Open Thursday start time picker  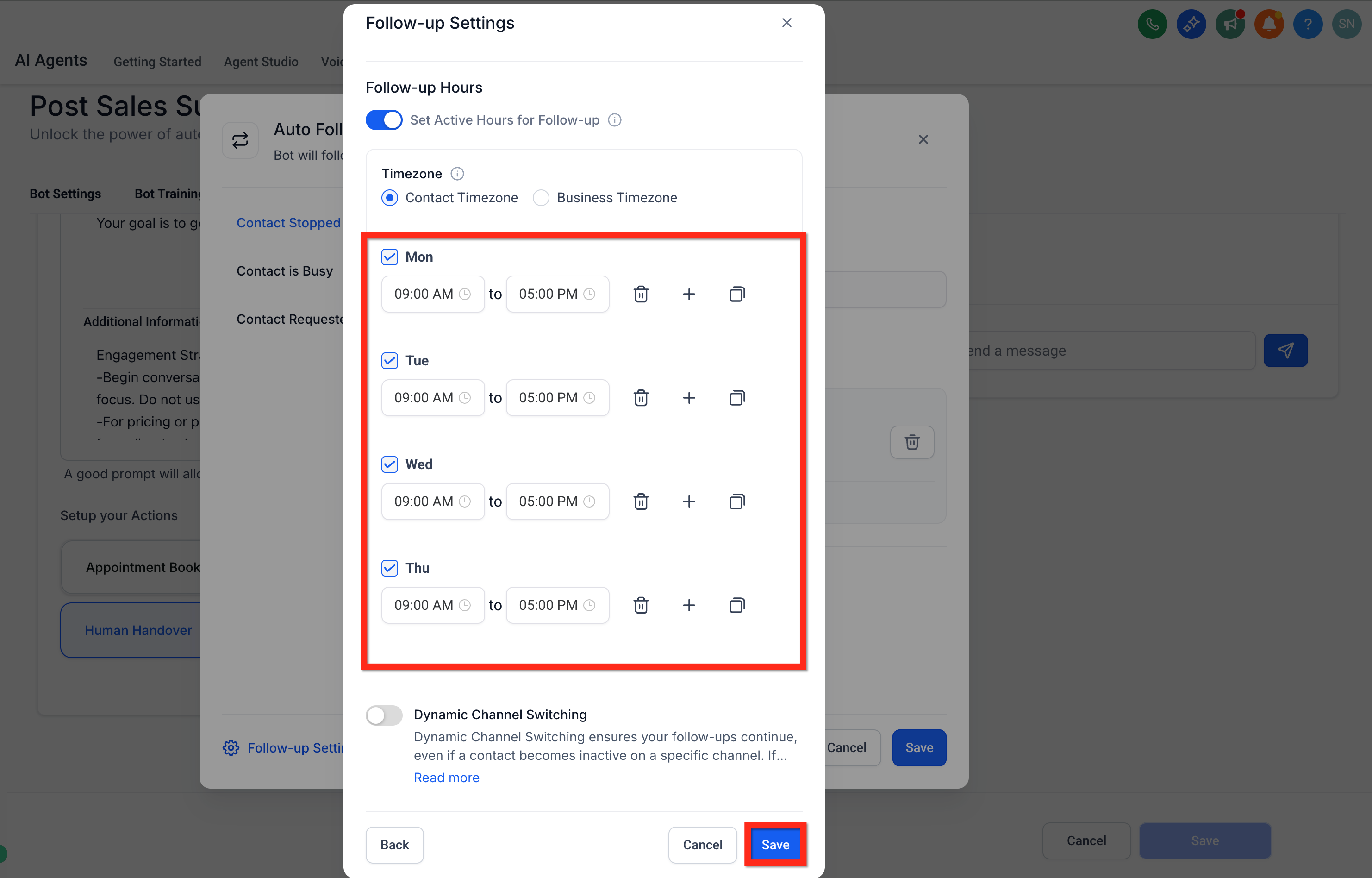pos(433,606)
